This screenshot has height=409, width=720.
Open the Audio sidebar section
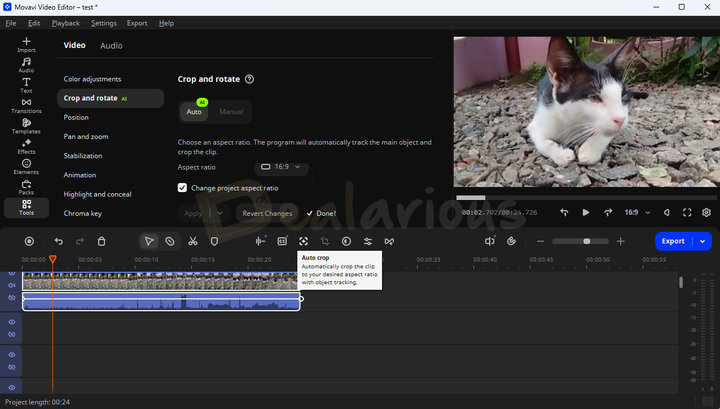[x=26, y=65]
